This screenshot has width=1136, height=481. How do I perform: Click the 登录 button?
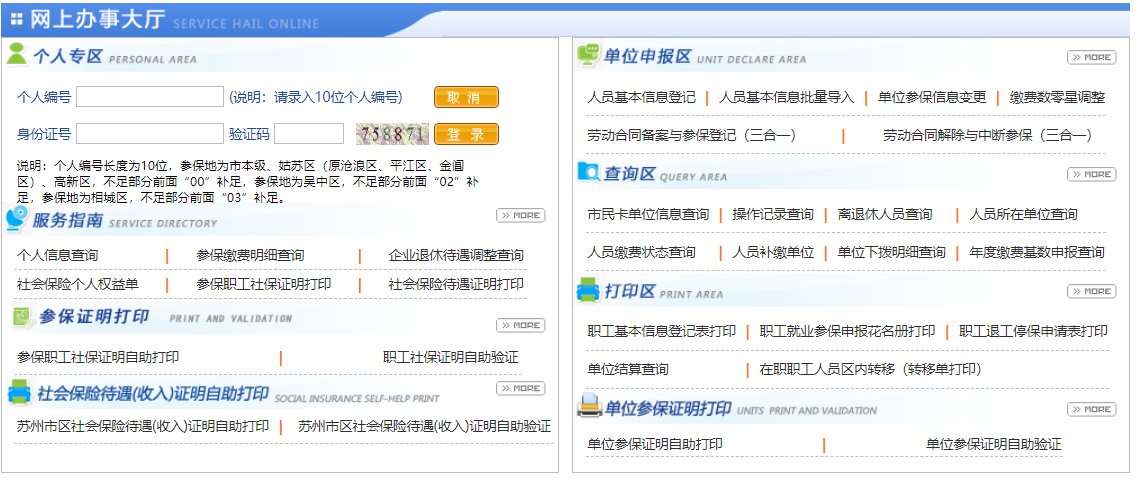pos(466,134)
